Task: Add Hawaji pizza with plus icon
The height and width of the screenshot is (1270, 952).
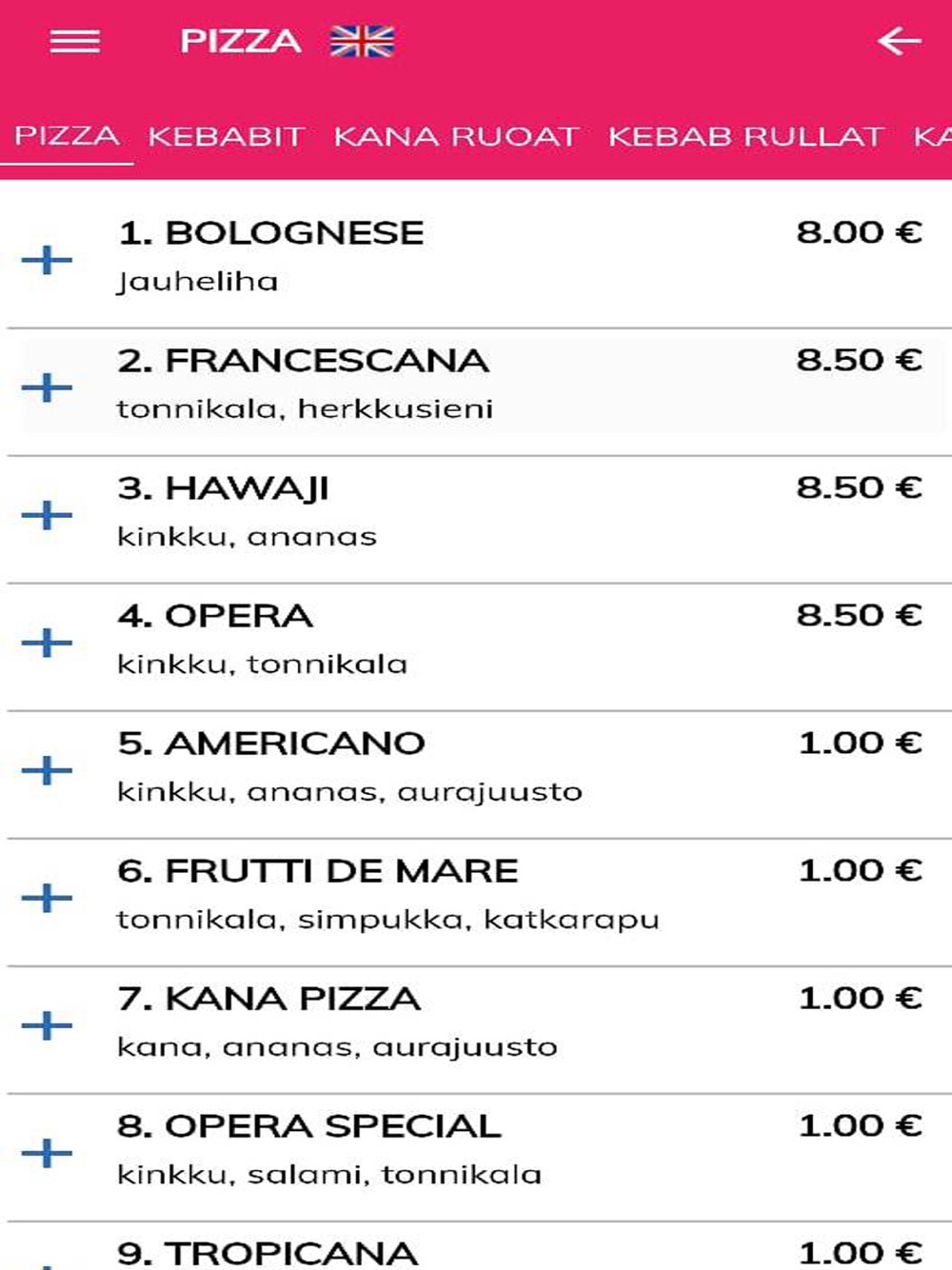Action: tap(47, 514)
